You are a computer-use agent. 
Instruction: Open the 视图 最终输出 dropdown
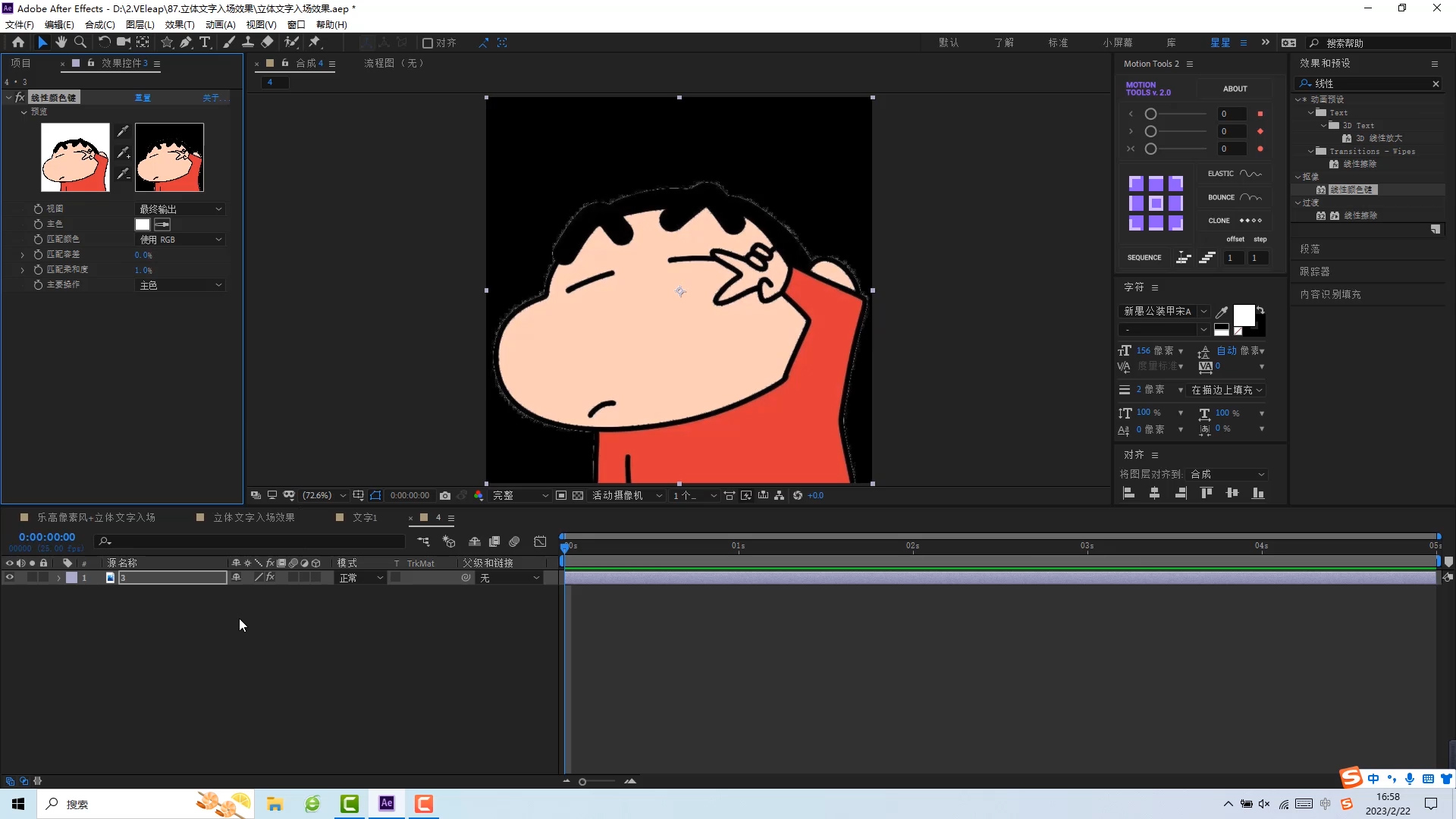[x=180, y=209]
